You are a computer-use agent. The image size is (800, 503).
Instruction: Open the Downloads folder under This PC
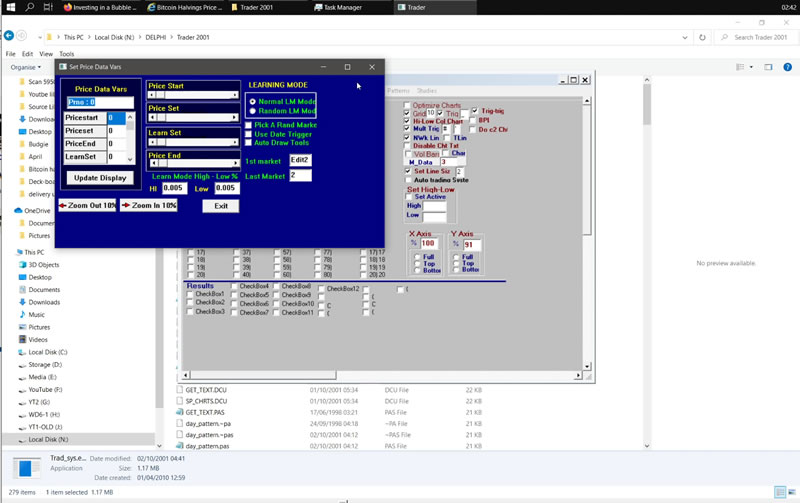43,302
